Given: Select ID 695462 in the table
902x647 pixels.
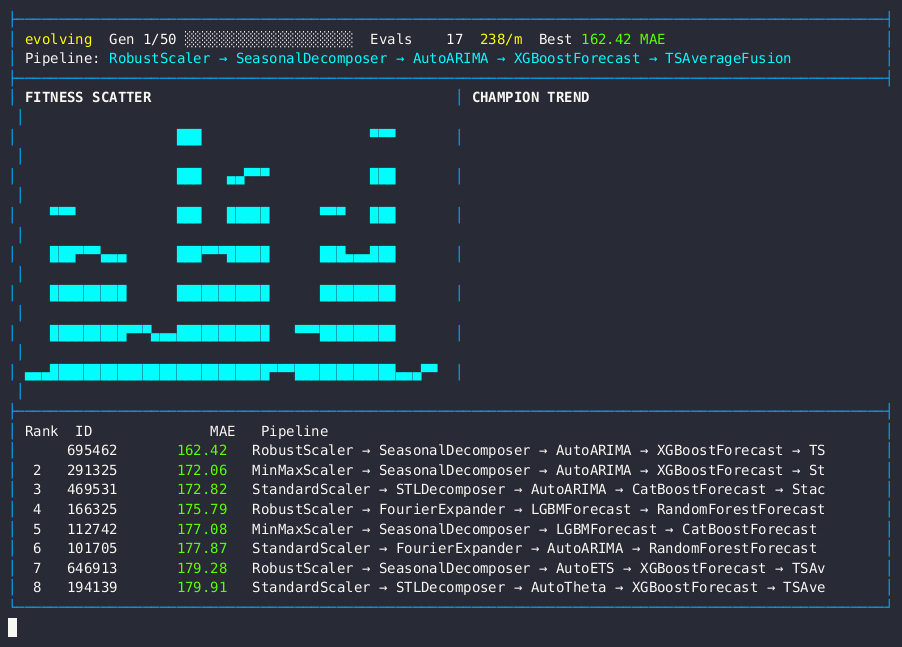Looking at the screenshot, I should 92,450.
